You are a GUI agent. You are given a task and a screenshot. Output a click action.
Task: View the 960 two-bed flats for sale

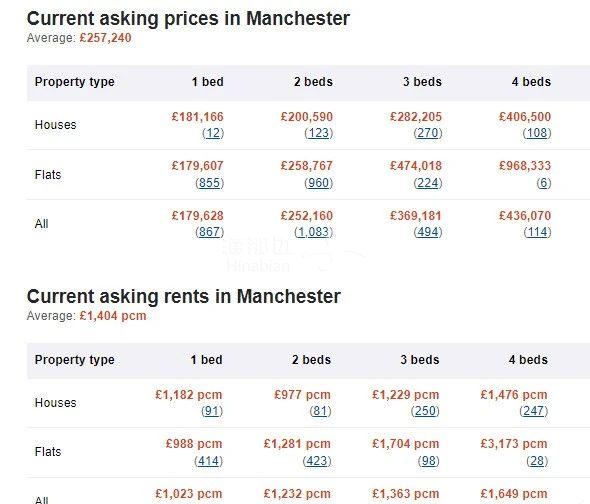point(319,183)
